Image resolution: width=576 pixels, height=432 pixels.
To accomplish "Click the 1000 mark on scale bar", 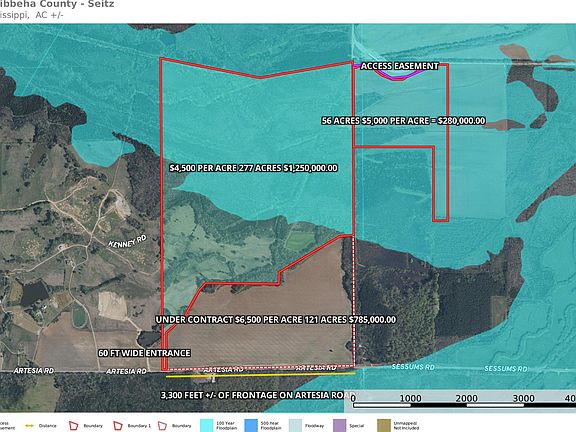I will click(x=410, y=398).
